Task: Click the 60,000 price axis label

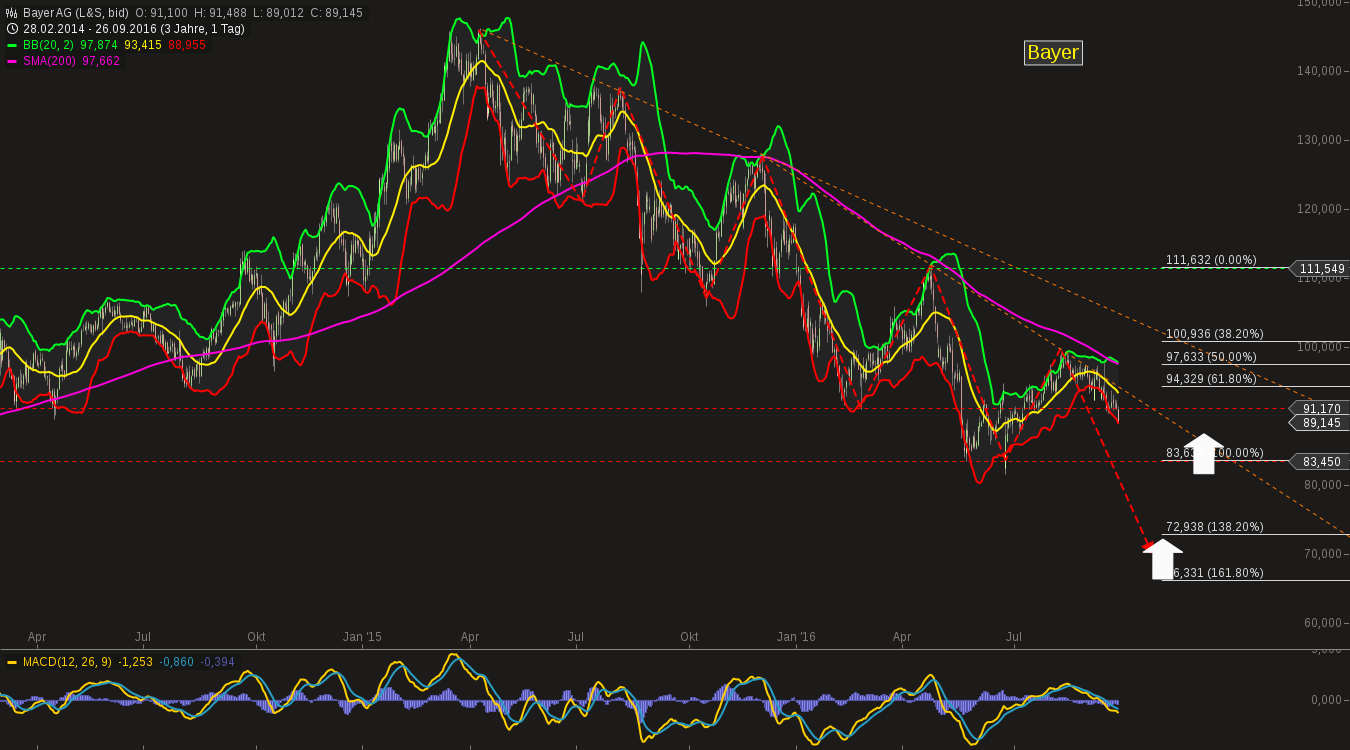Action: coord(1322,623)
